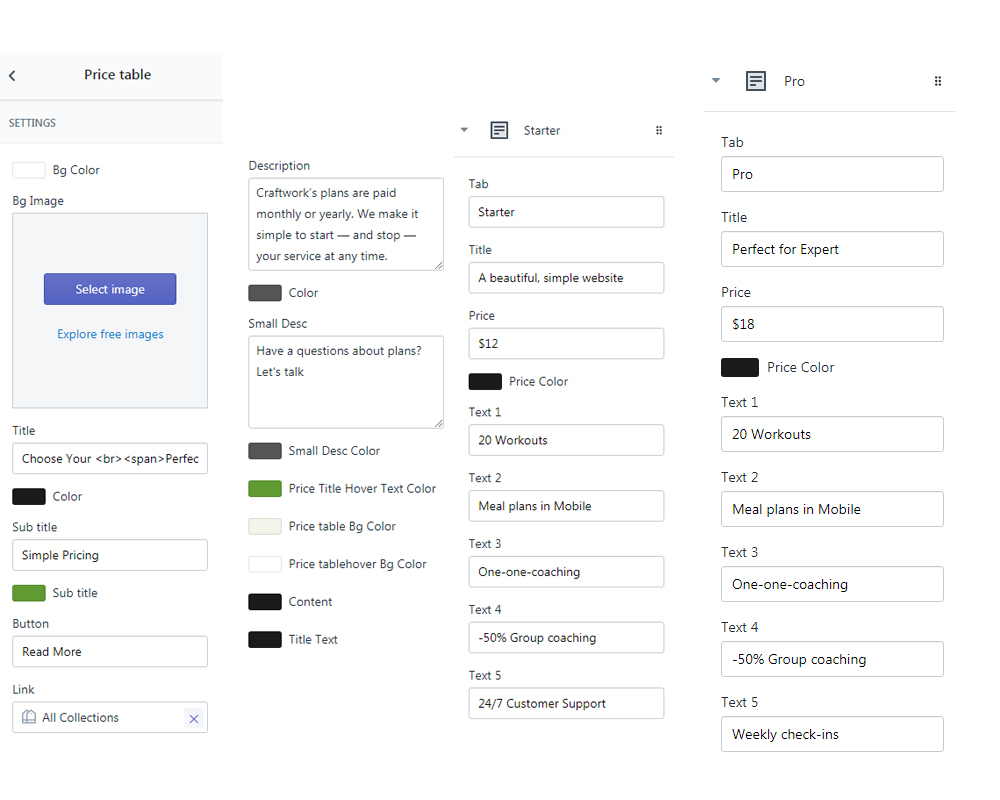This screenshot has width=1000, height=800.
Task: Open the Bg Color swatch
Action: (27, 169)
